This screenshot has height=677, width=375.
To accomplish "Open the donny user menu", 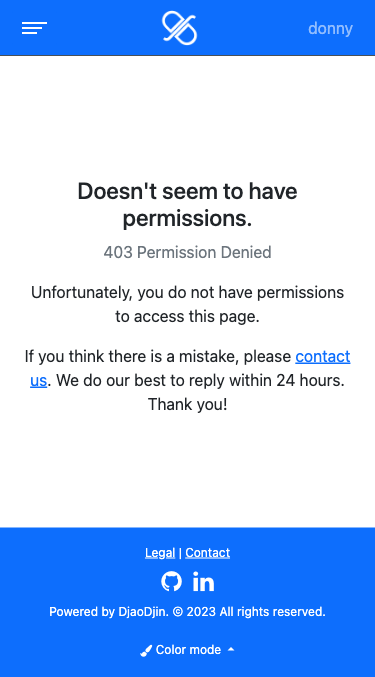I will [x=330, y=28].
